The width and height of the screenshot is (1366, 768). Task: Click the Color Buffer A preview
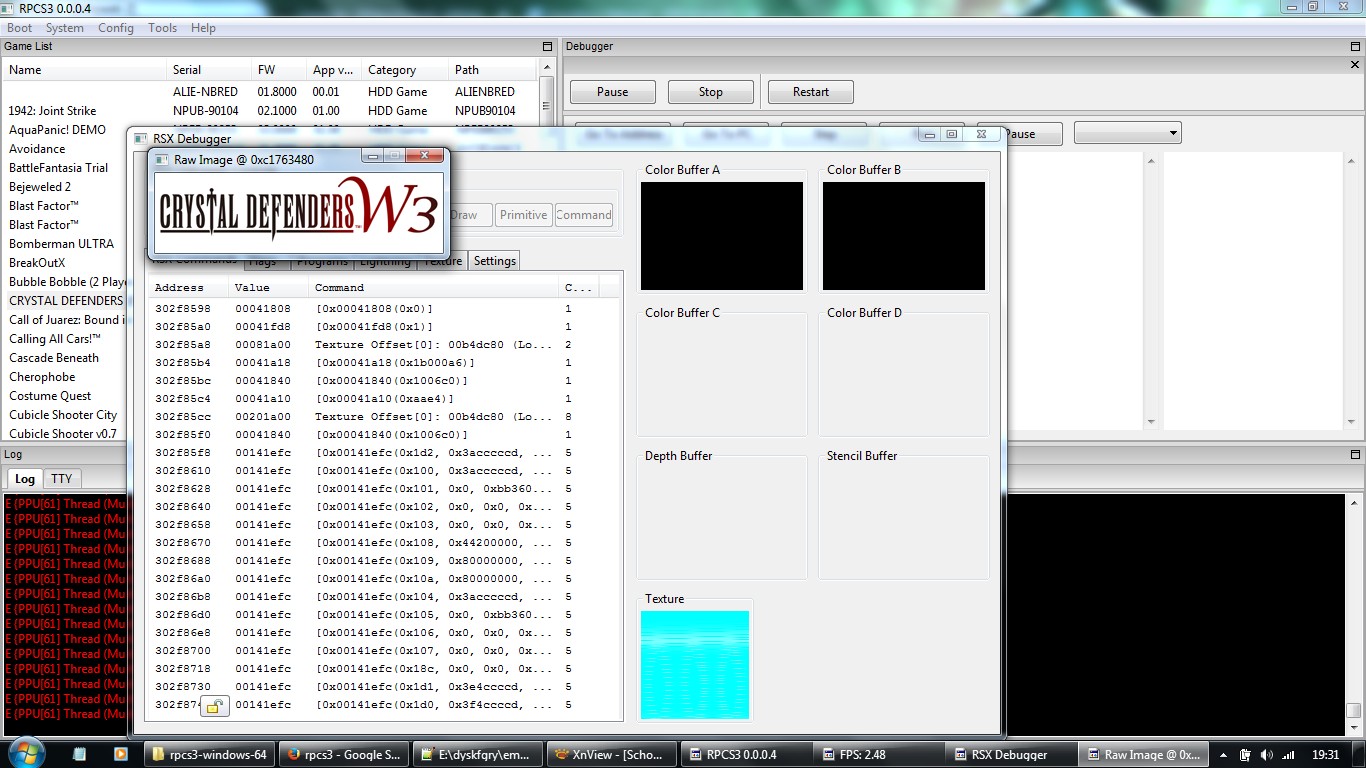click(721, 236)
